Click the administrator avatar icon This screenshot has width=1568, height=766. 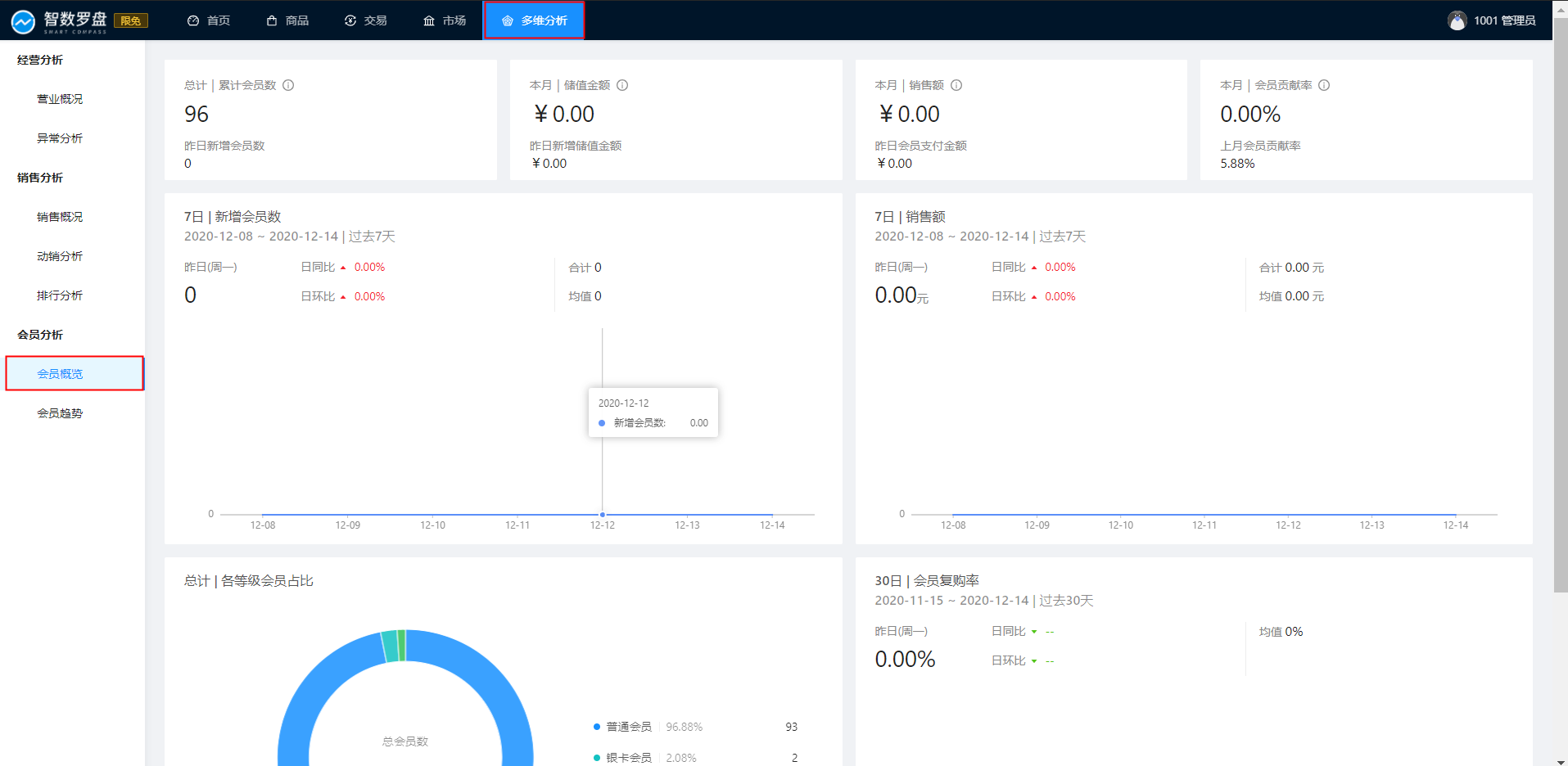point(1457,20)
